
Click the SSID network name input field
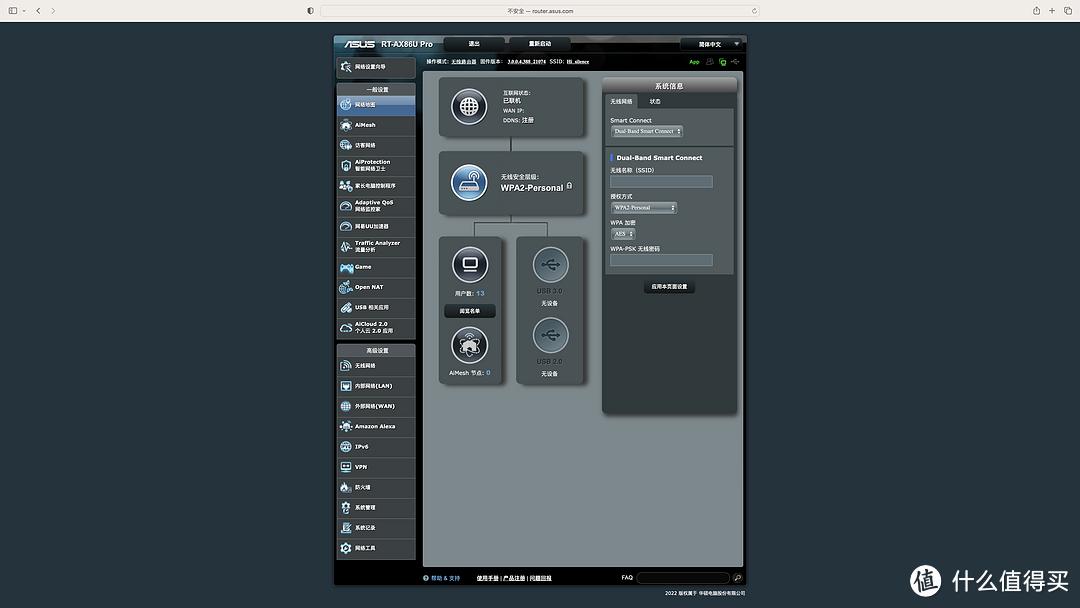(661, 182)
